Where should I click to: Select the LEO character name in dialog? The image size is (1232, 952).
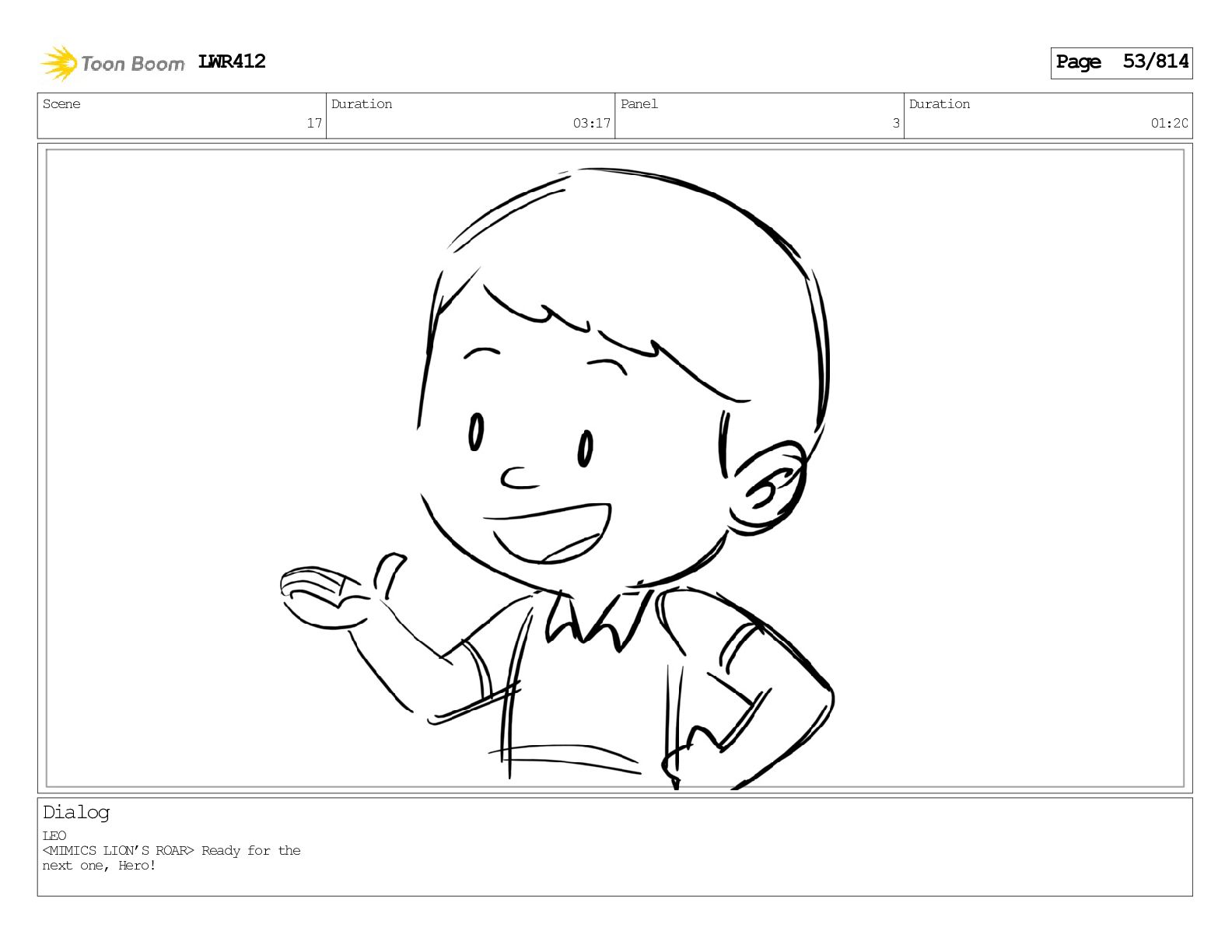[54, 836]
